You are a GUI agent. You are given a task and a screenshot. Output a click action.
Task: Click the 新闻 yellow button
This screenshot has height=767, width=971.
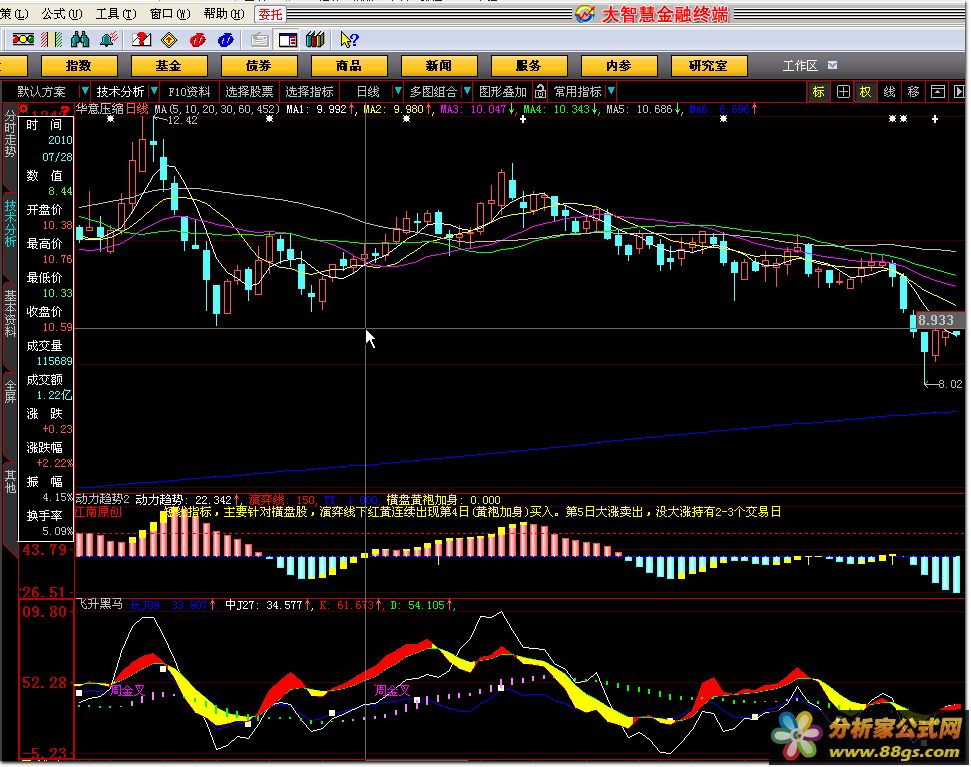coord(438,66)
